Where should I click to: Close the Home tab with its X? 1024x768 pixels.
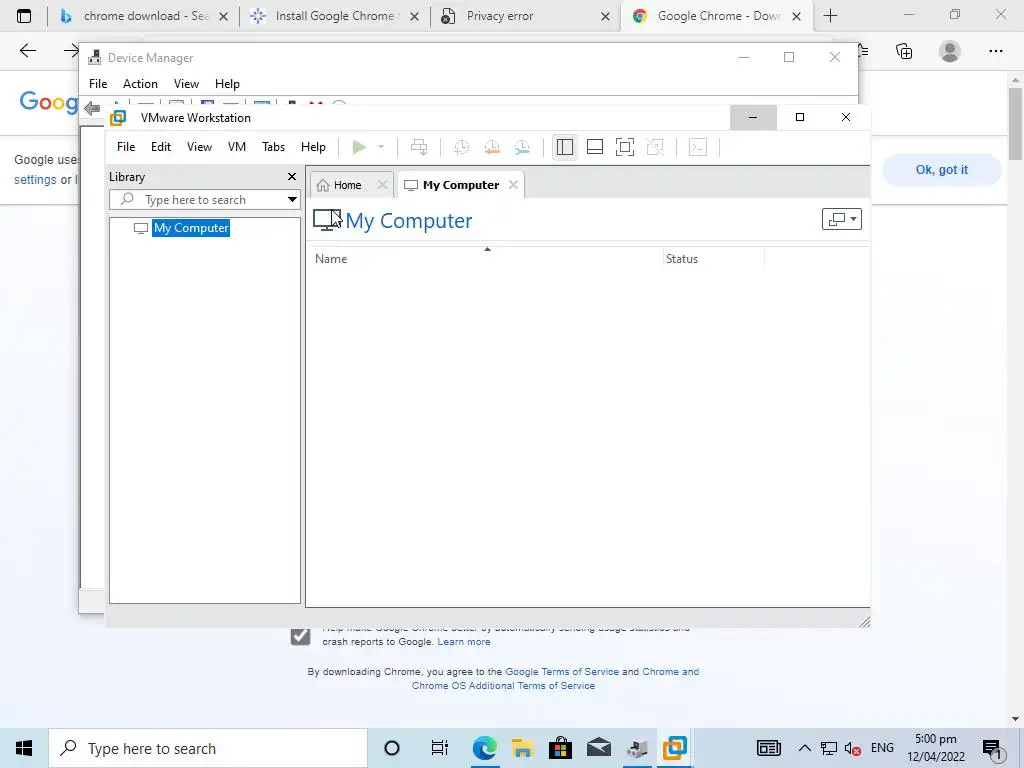383,185
